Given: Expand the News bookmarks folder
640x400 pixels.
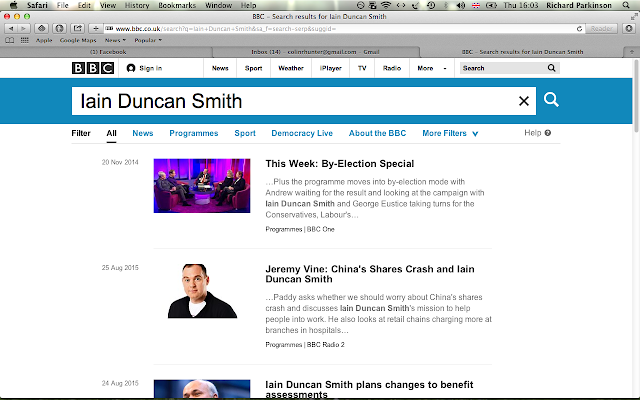Looking at the screenshot, I should click(x=115, y=40).
